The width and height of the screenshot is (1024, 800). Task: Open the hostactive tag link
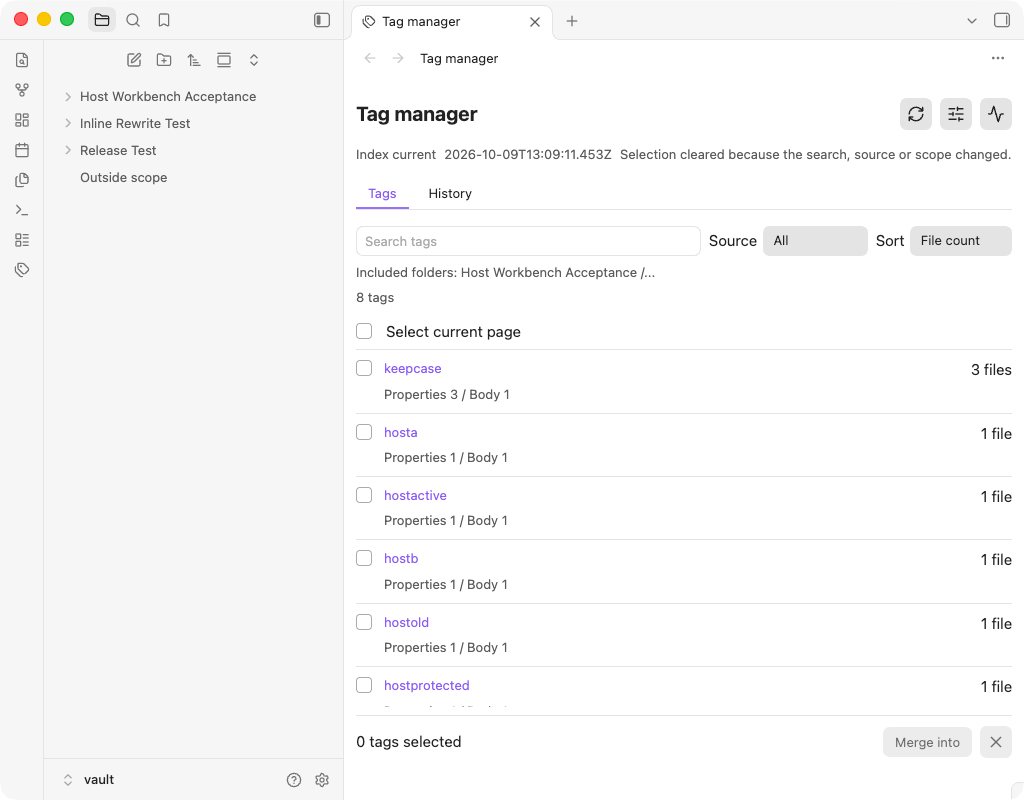tap(415, 495)
